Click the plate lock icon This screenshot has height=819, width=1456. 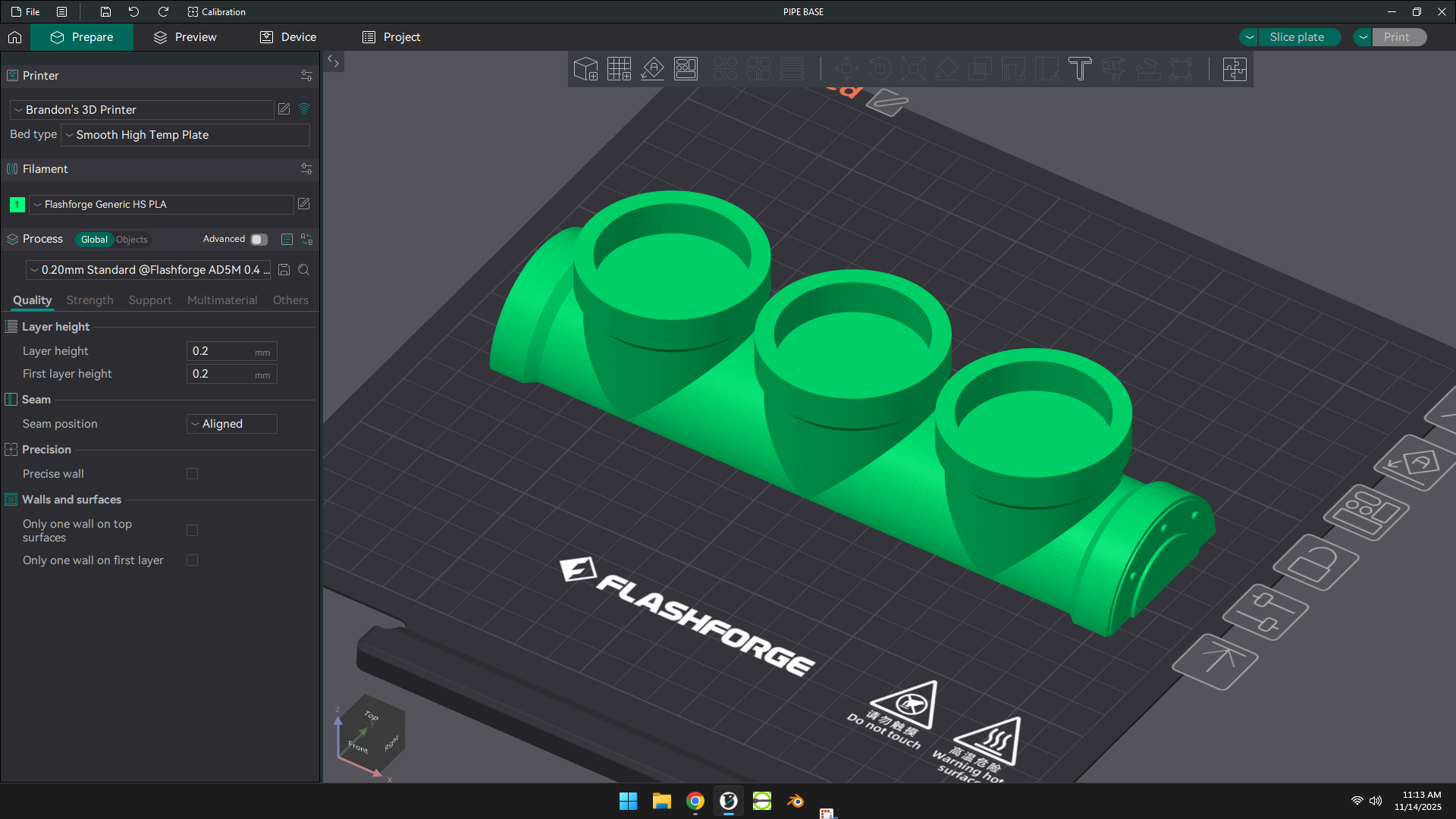[1315, 562]
